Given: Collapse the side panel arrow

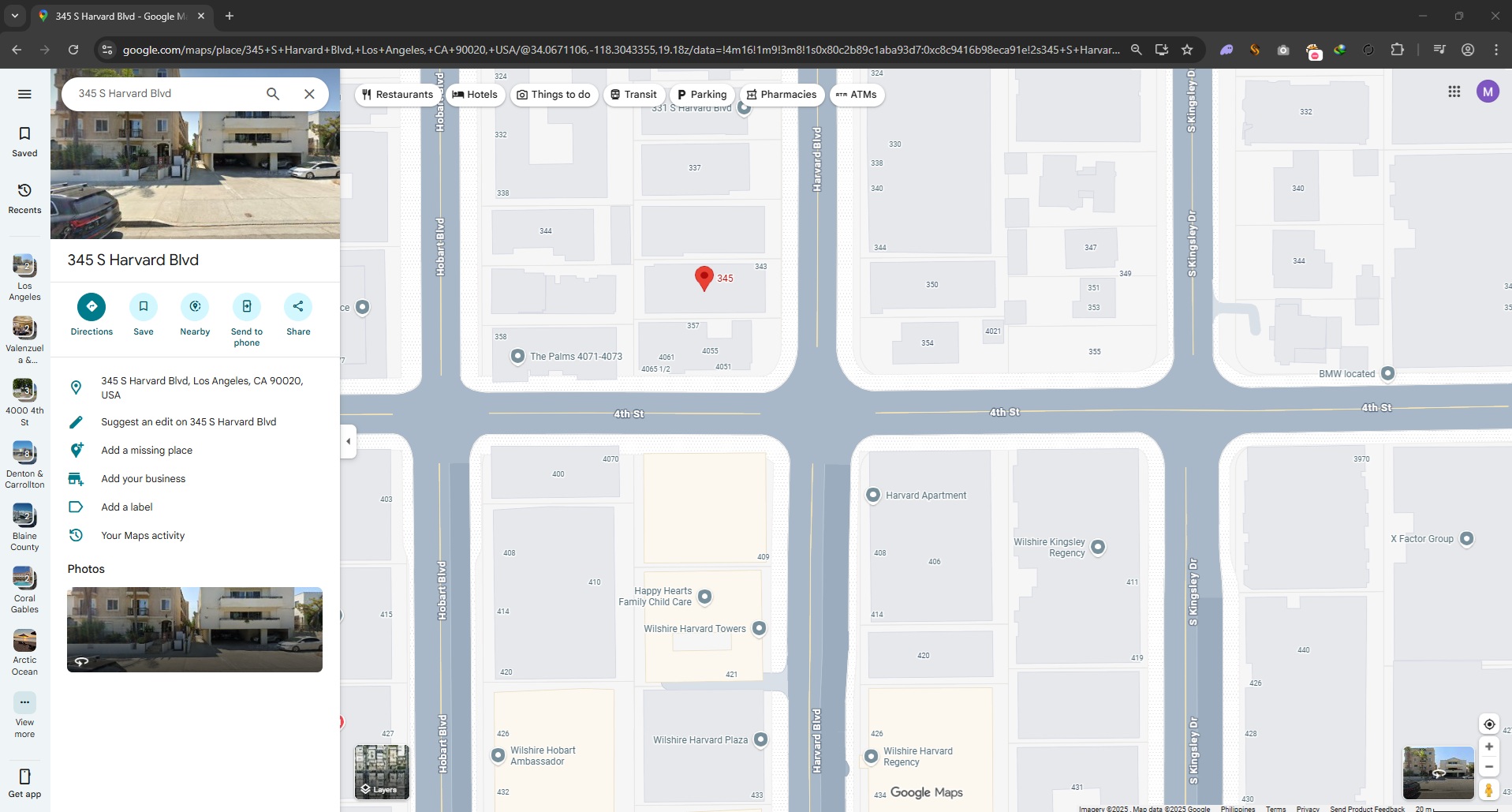Looking at the screenshot, I should pos(349,441).
